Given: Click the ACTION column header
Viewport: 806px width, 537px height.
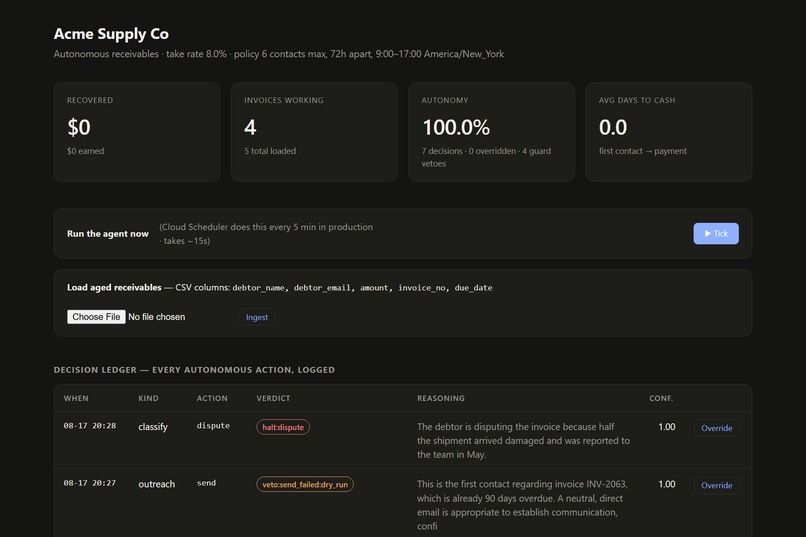Looking at the screenshot, I should [x=212, y=398].
